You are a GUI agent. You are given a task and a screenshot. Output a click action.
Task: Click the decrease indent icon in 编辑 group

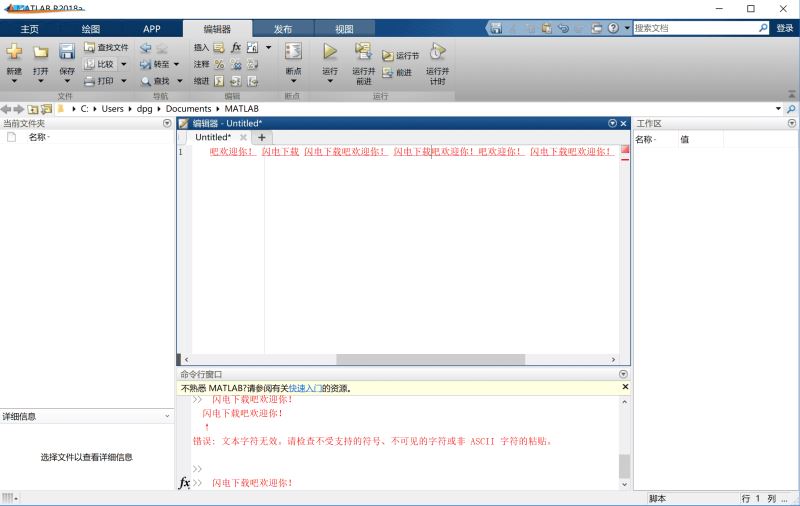[253, 81]
